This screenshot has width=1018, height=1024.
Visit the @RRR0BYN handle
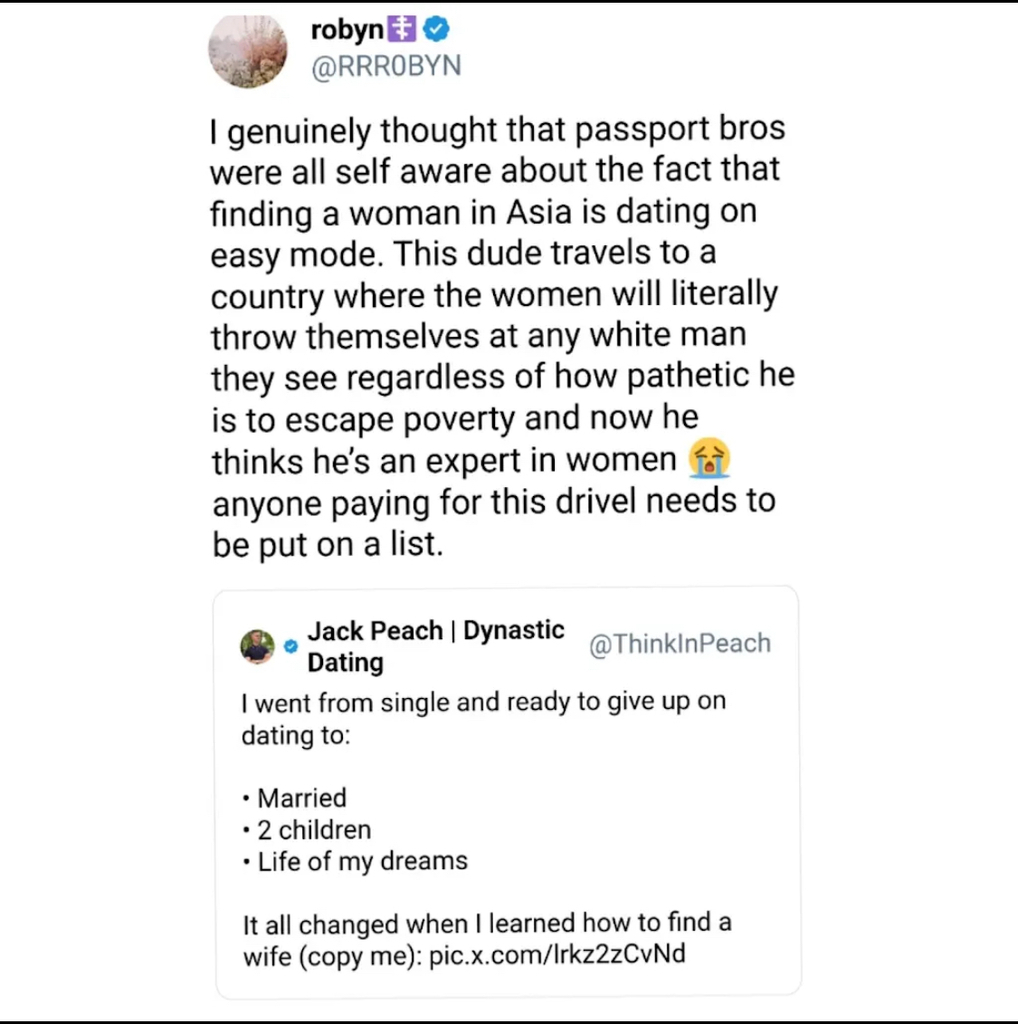[387, 66]
